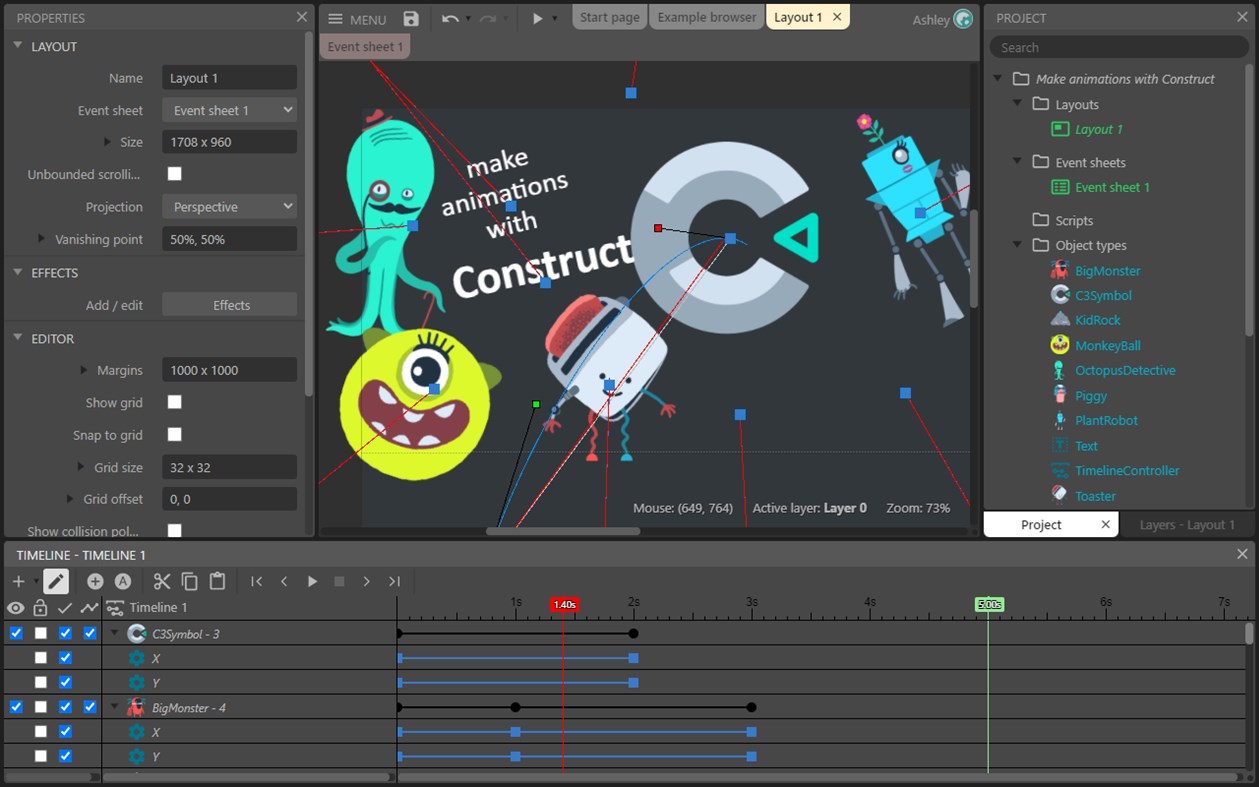Screen dimensions: 1259x787
Task: Enable the Show grid checkbox in Properties
Action: coord(174,402)
